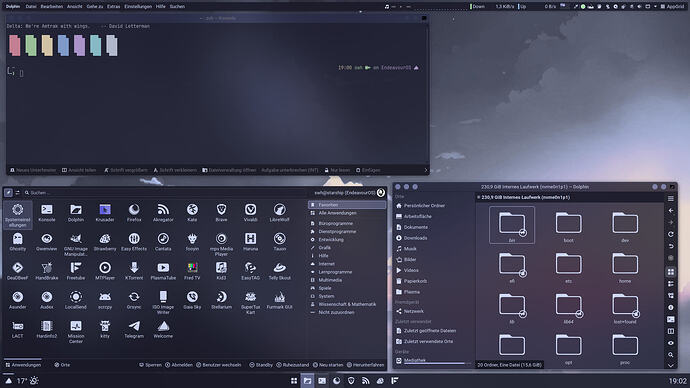Open search in Dolphin's side toolbar
690x388 pixels.
click(x=671, y=355)
